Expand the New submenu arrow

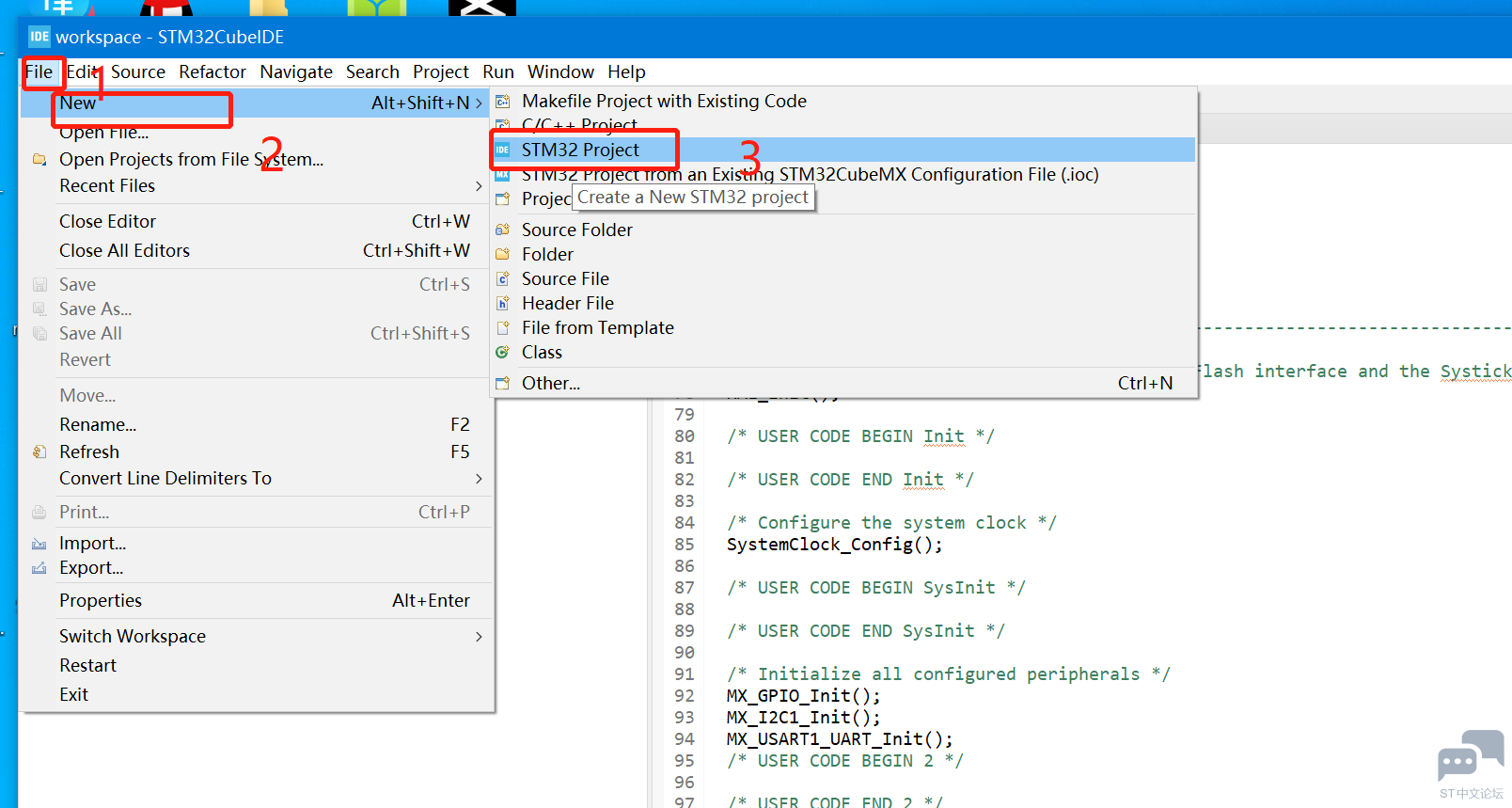pos(480,103)
